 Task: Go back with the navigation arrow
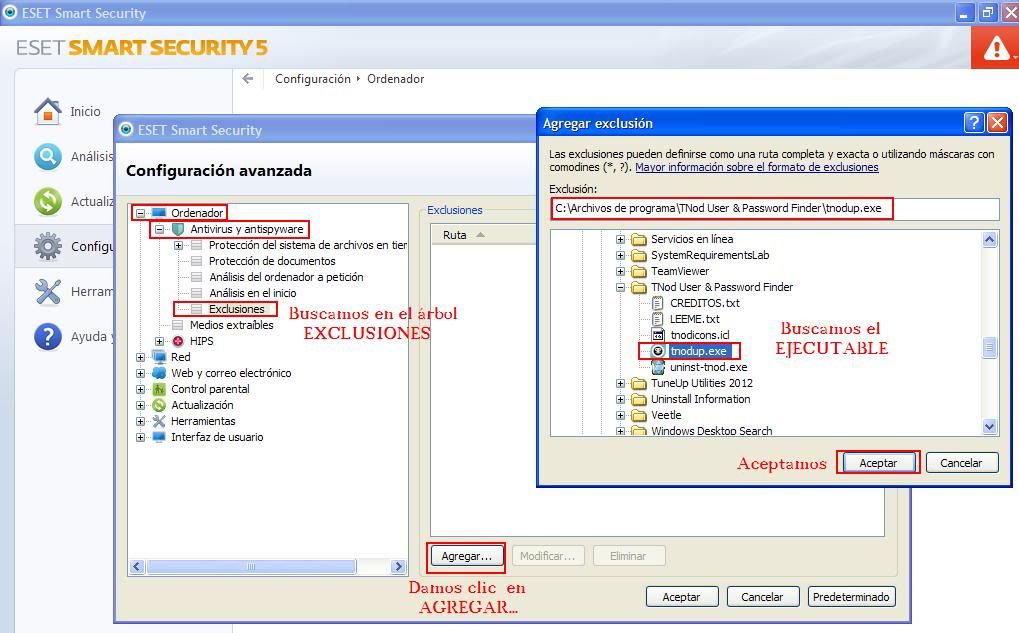(248, 79)
